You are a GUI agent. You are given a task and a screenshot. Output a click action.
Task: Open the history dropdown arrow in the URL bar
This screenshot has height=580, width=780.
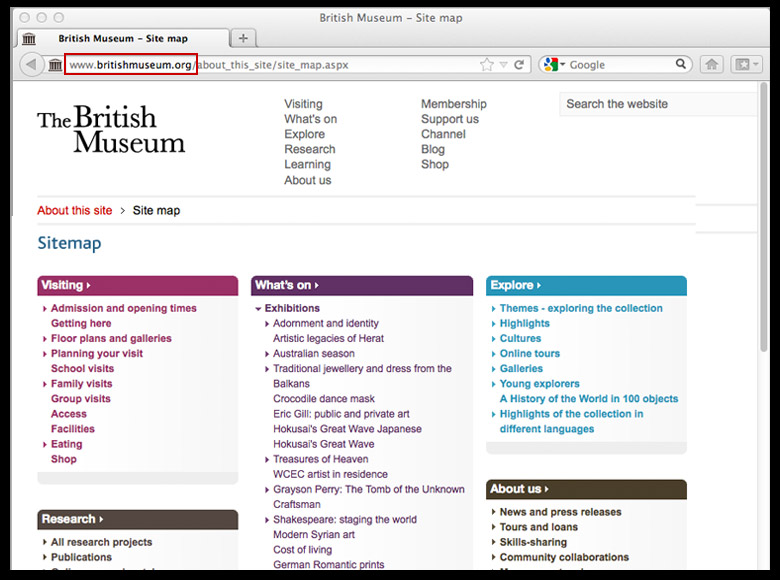click(505, 65)
